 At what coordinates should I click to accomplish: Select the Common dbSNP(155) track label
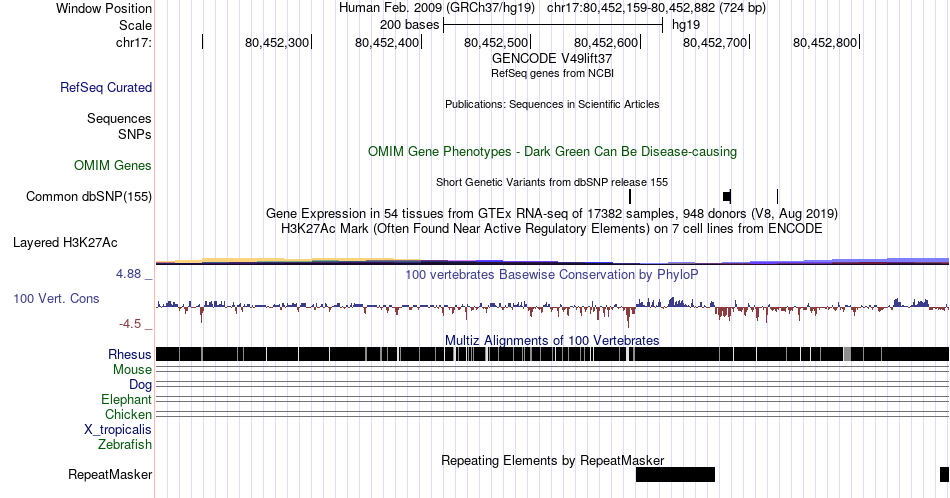coord(89,196)
